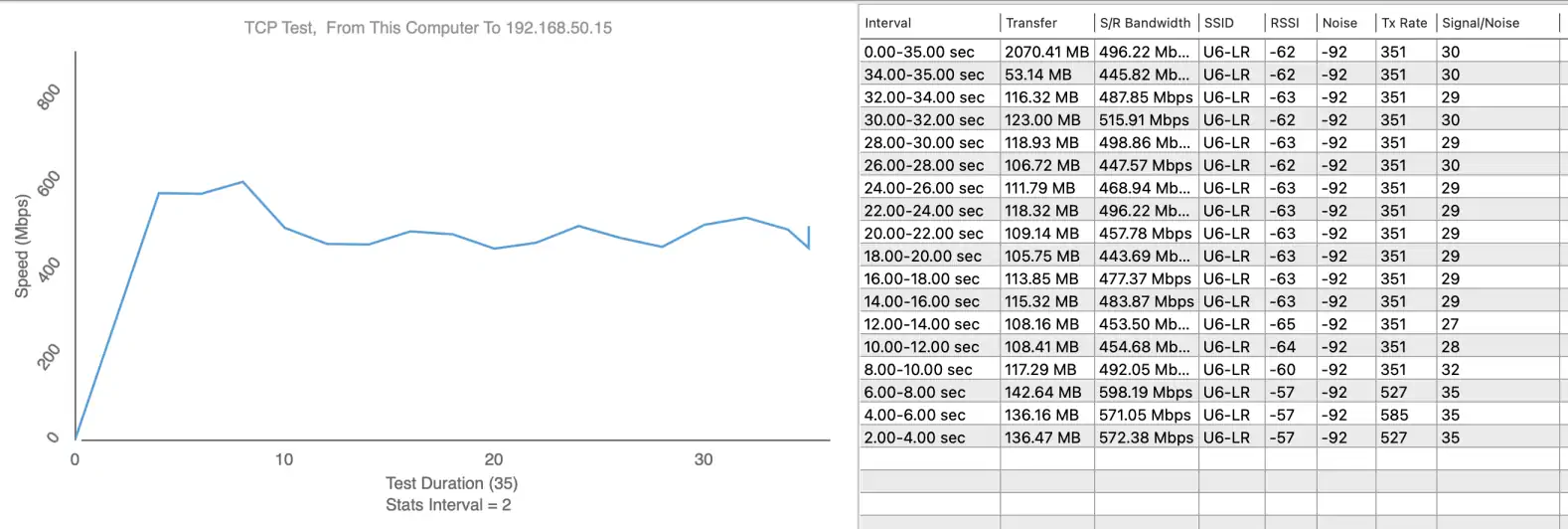
Task: Sort results by RSSI header
Action: [1285, 23]
